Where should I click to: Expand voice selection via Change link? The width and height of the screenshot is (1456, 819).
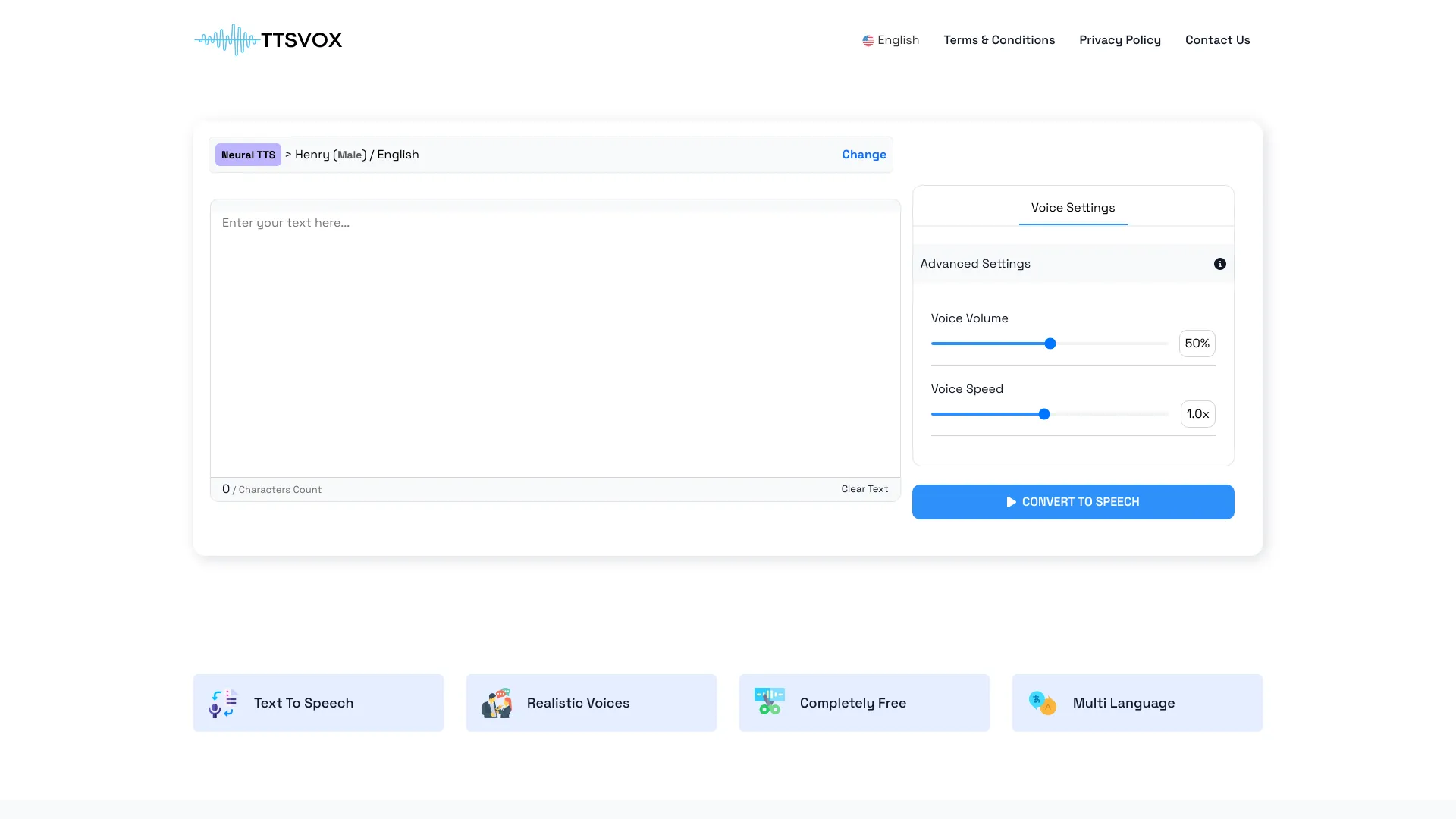coord(864,155)
